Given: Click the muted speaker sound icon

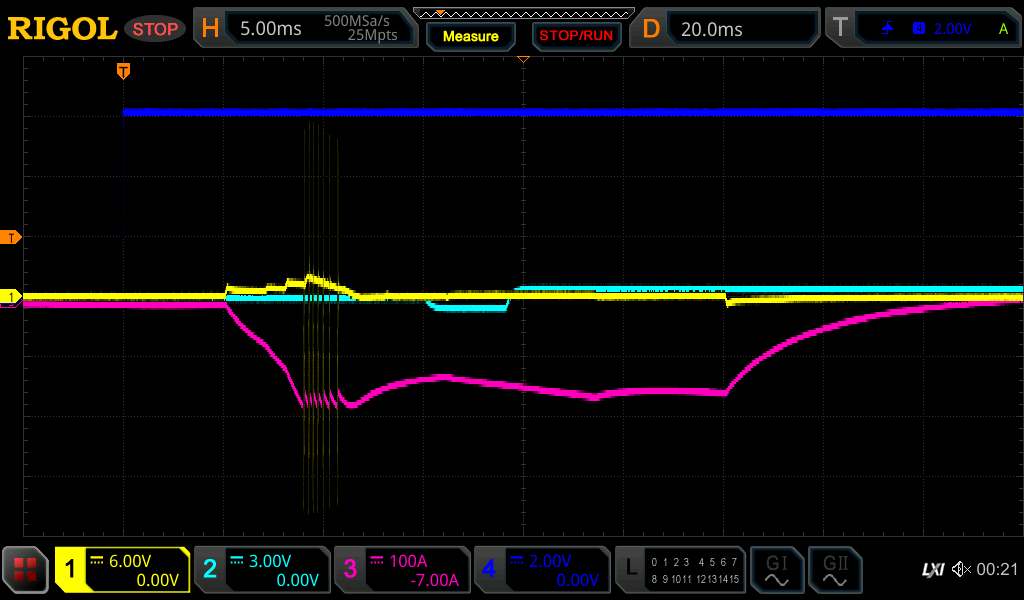Looking at the screenshot, I should 960,570.
